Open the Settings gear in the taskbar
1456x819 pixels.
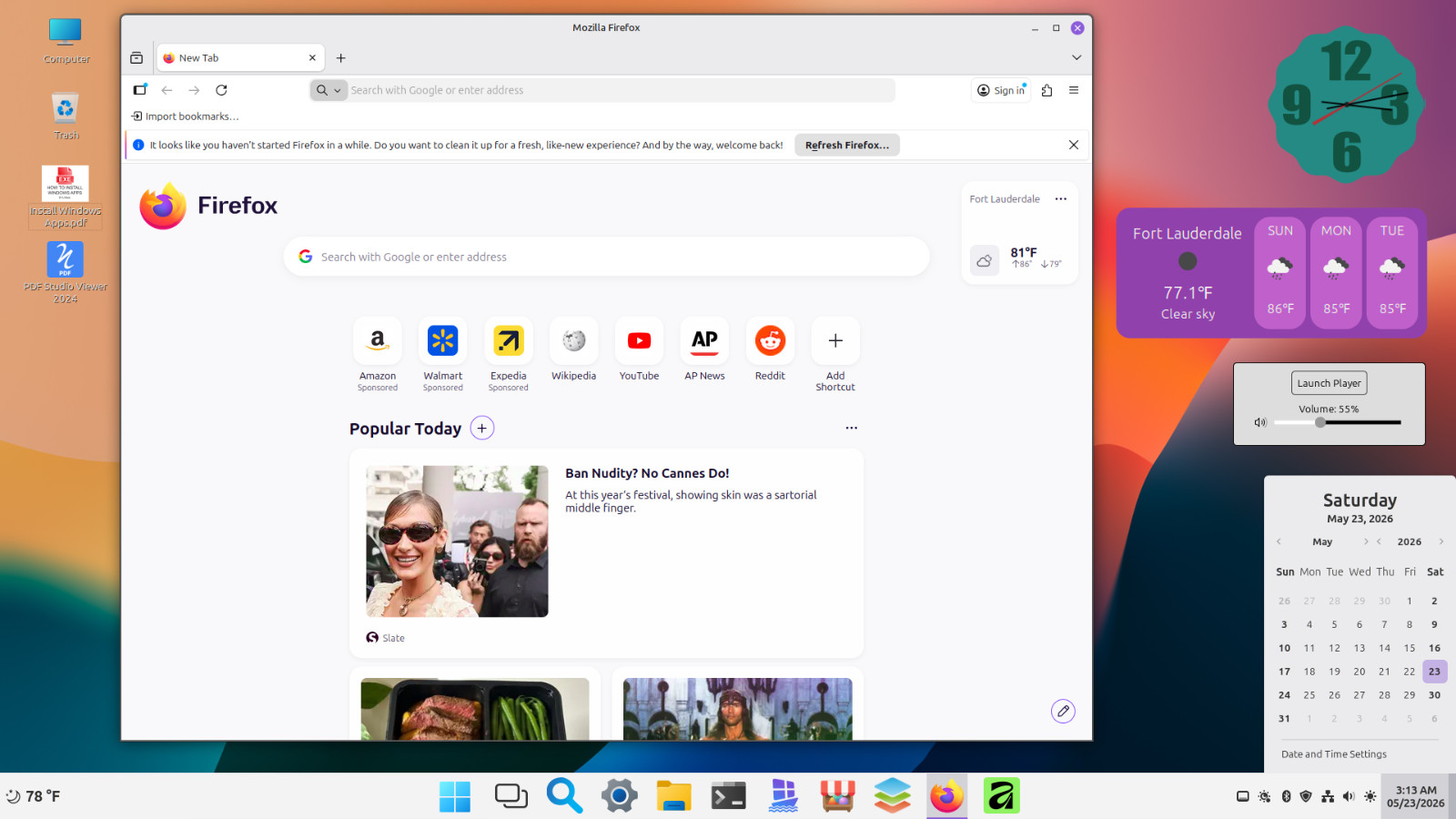pyautogui.click(x=619, y=796)
